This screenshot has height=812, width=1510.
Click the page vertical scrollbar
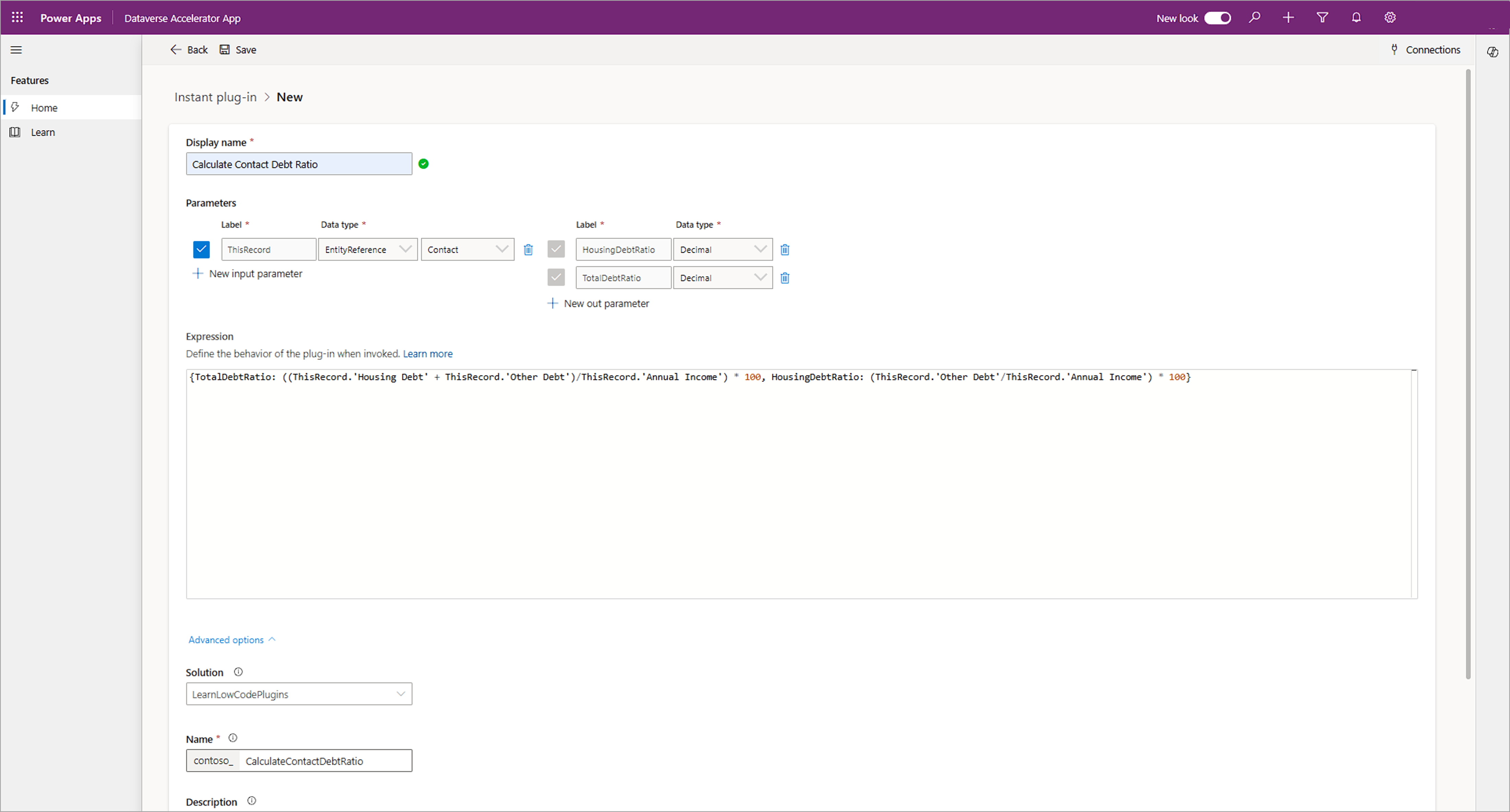click(x=1468, y=375)
